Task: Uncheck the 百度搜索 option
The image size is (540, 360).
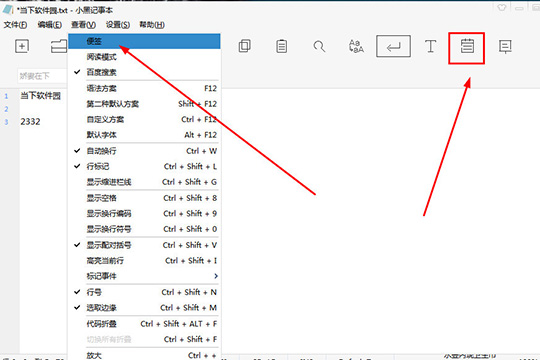Action: (x=144, y=72)
